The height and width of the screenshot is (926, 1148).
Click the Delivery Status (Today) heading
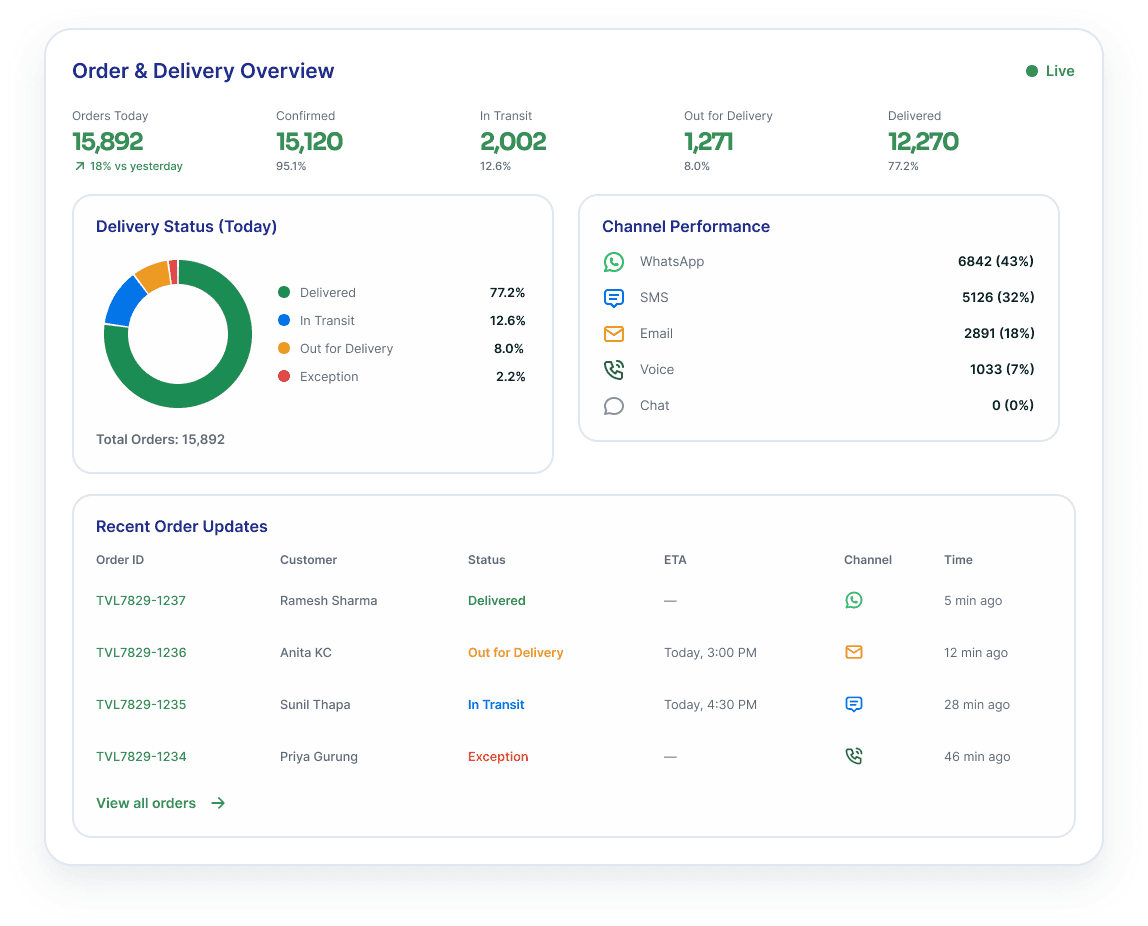click(186, 226)
